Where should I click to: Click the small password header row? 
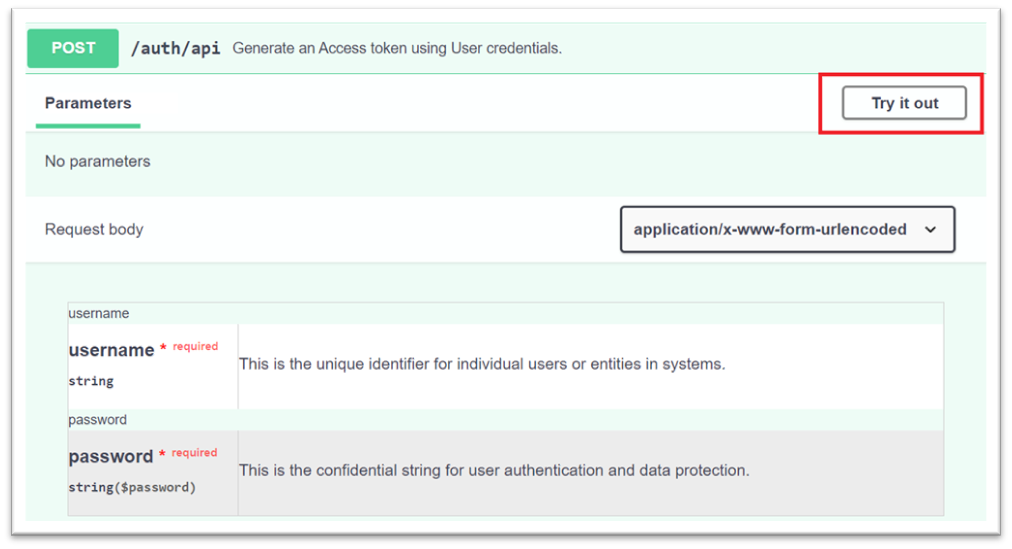[98, 419]
